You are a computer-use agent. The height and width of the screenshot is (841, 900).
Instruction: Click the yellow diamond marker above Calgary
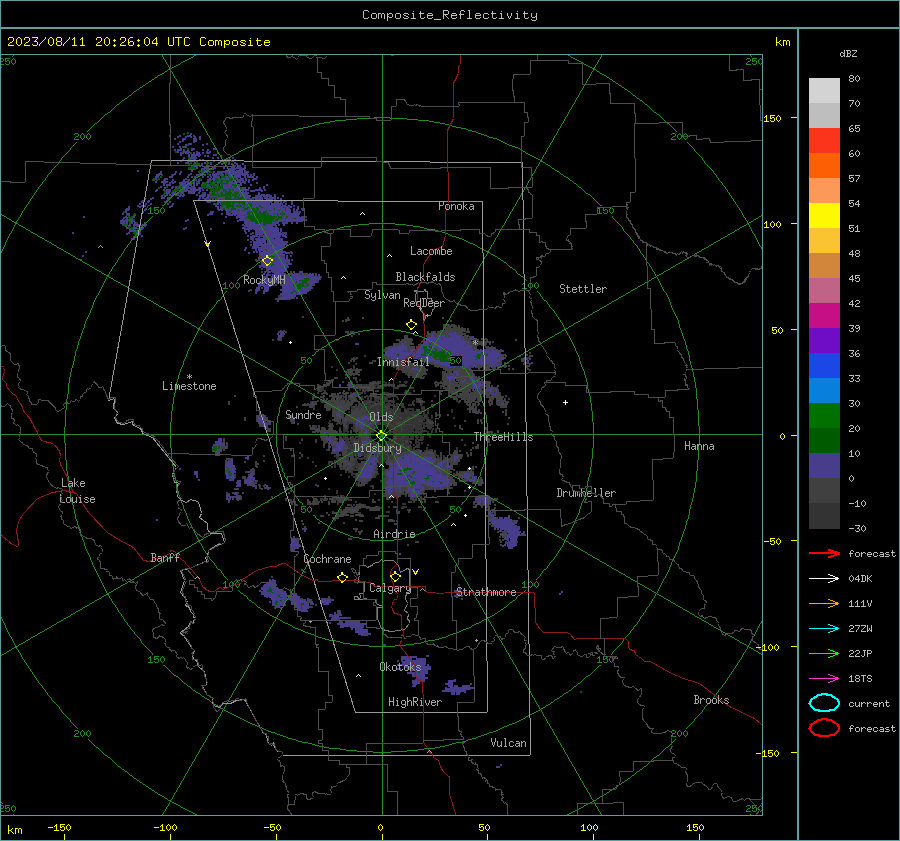click(395, 576)
